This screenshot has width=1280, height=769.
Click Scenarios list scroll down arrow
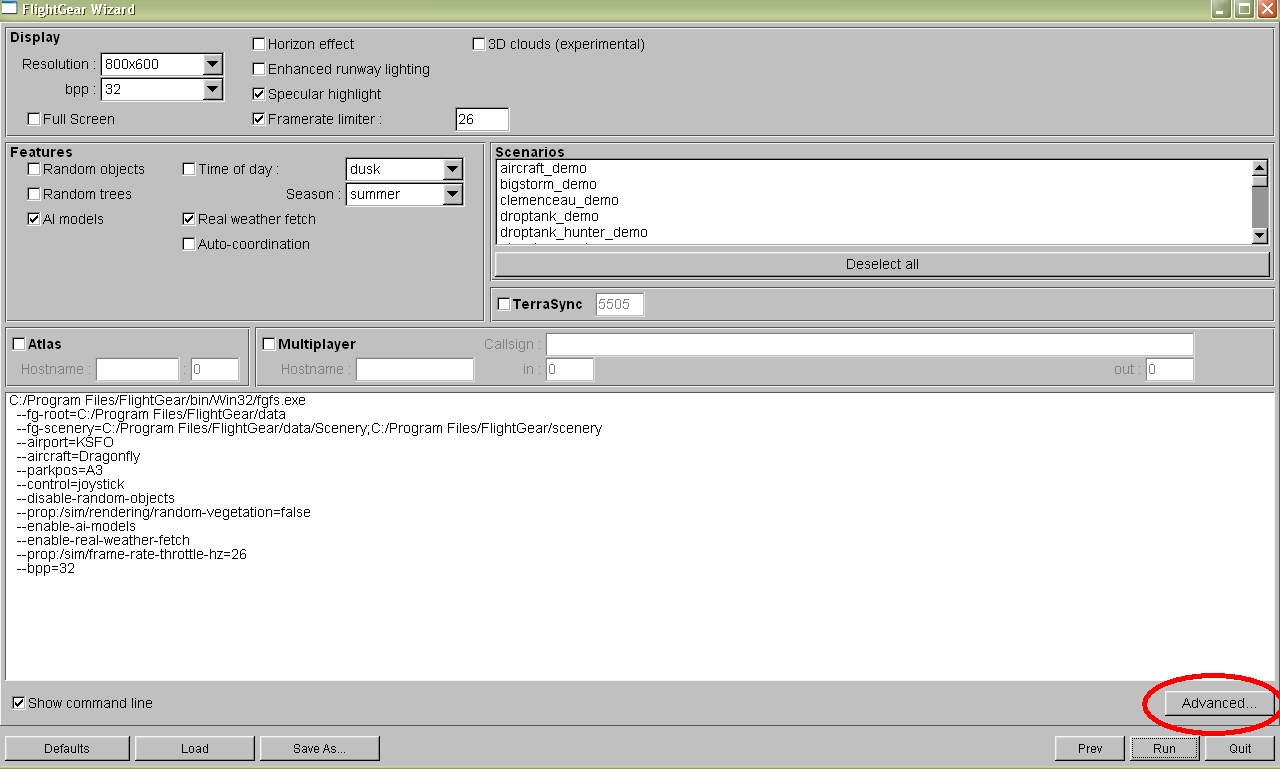click(1260, 235)
